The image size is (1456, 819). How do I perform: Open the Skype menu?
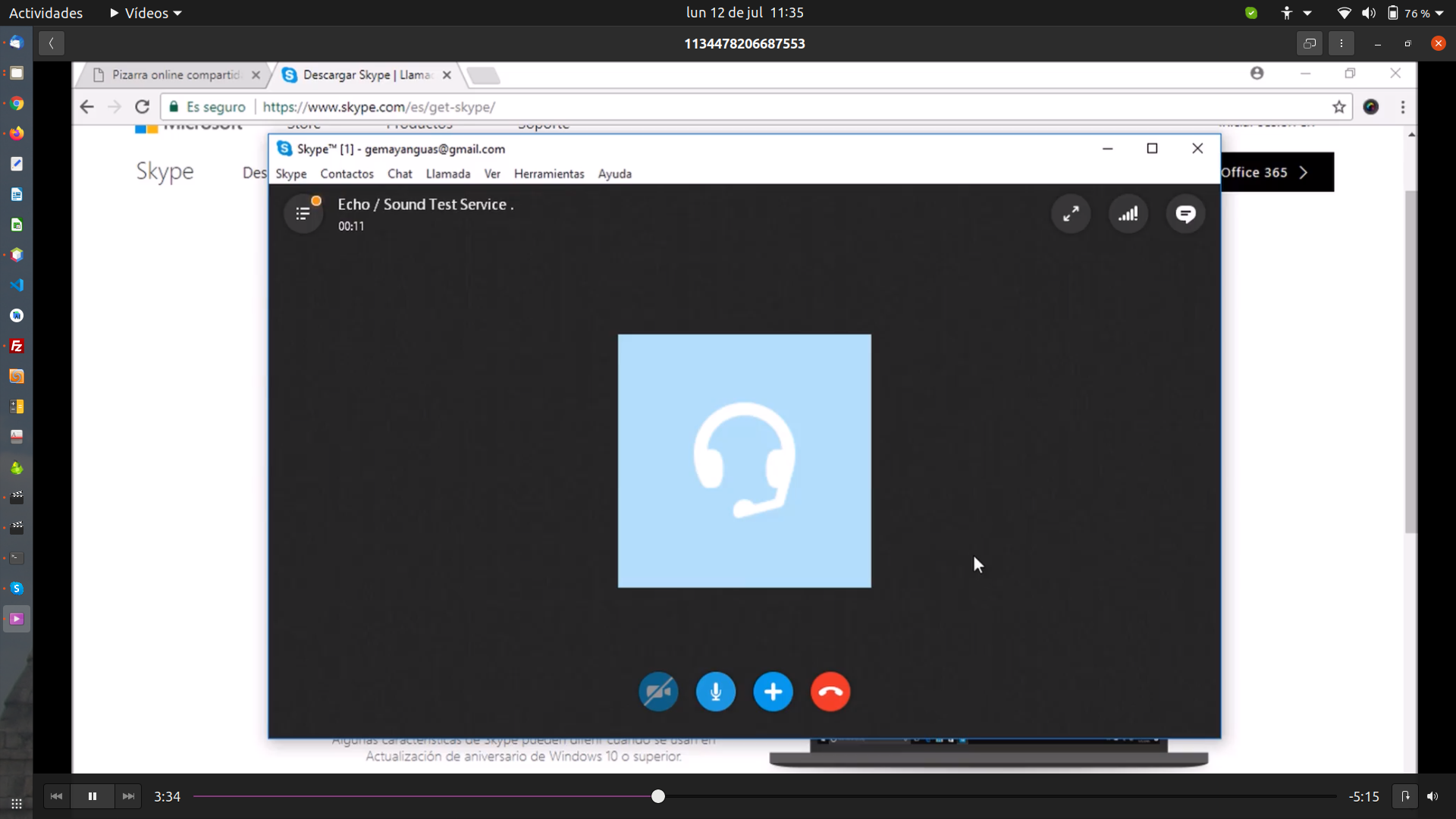(291, 174)
